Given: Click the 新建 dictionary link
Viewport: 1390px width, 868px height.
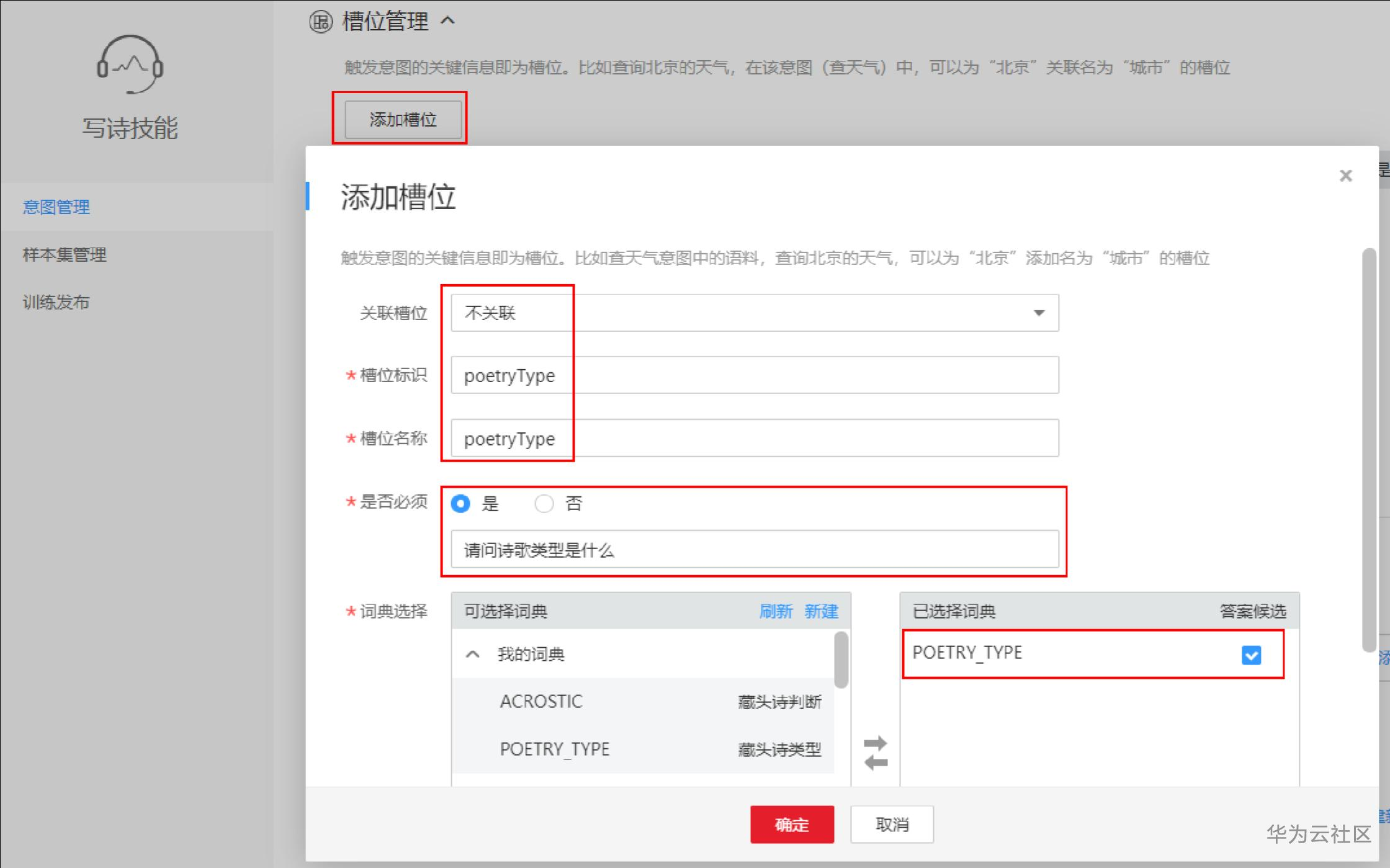Looking at the screenshot, I should (x=821, y=612).
